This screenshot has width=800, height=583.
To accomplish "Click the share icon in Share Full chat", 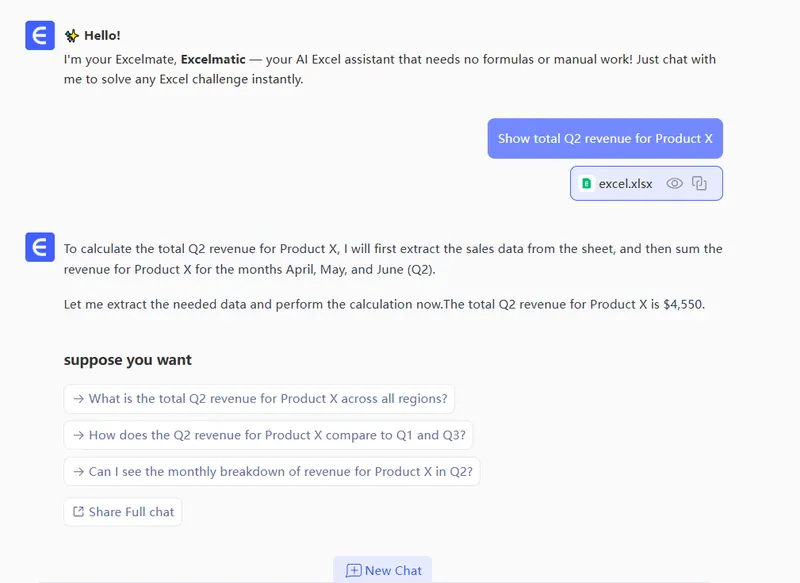I will (x=78, y=512).
